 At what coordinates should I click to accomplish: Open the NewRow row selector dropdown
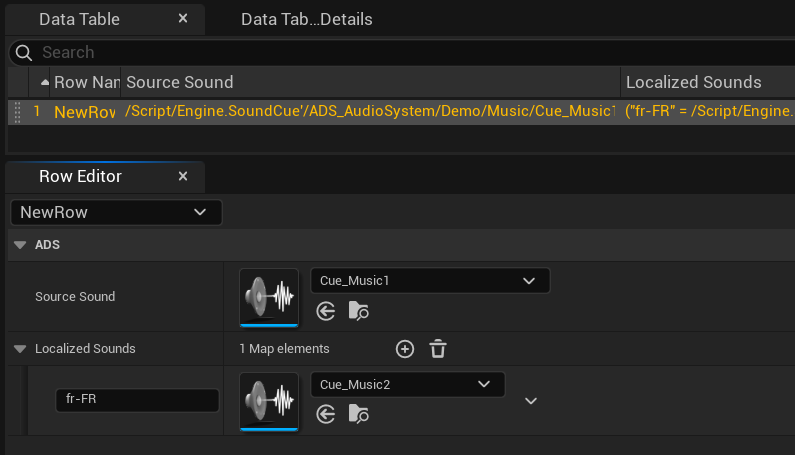116,212
